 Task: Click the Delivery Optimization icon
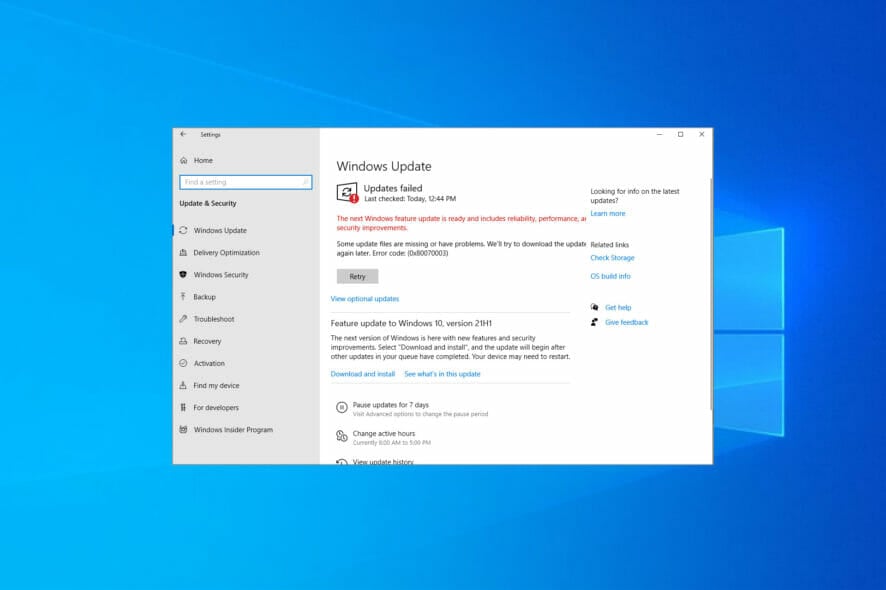tap(183, 253)
